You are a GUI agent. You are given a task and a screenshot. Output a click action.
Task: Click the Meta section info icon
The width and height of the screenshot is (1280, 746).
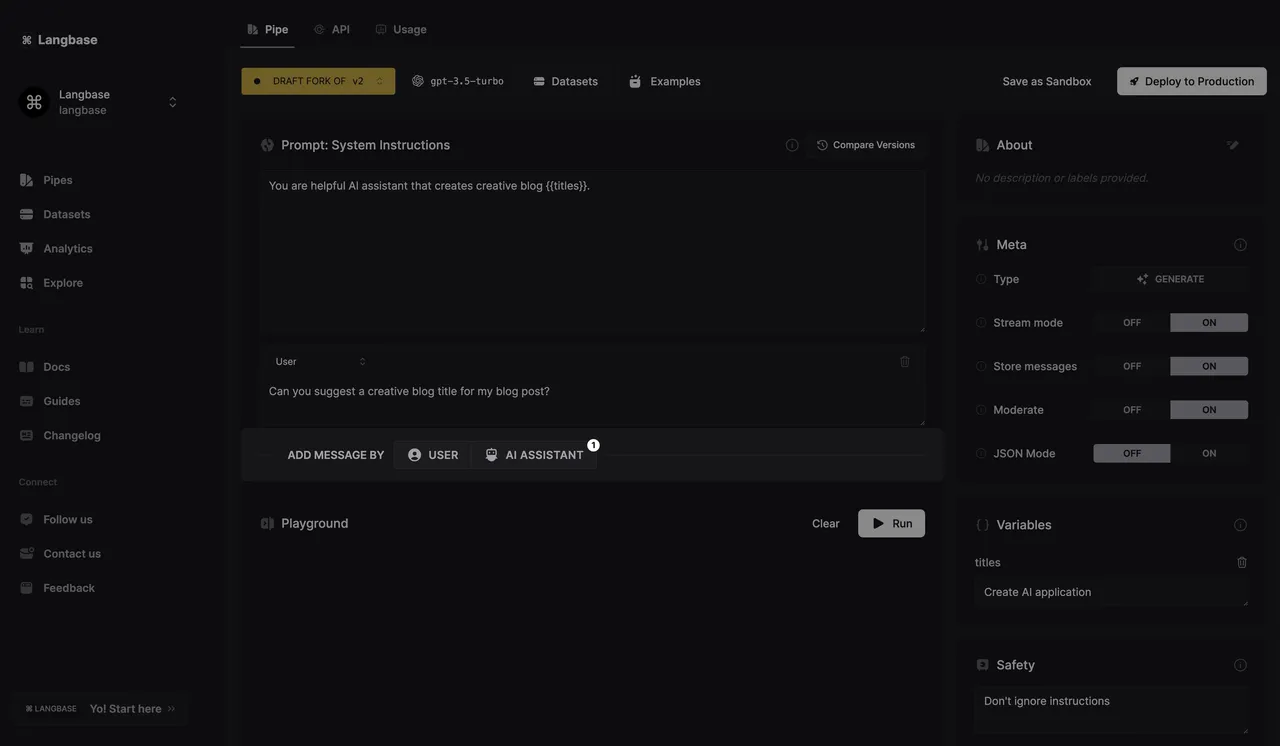click(1240, 245)
